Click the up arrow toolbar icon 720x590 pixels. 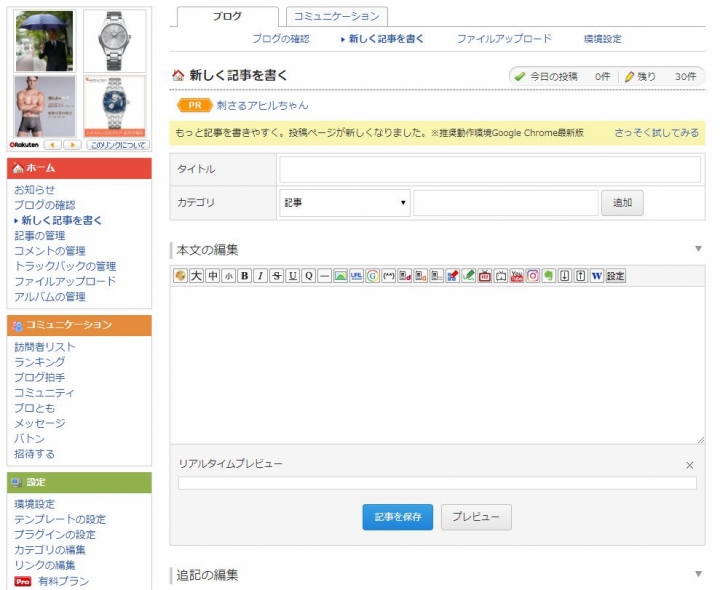click(x=581, y=276)
